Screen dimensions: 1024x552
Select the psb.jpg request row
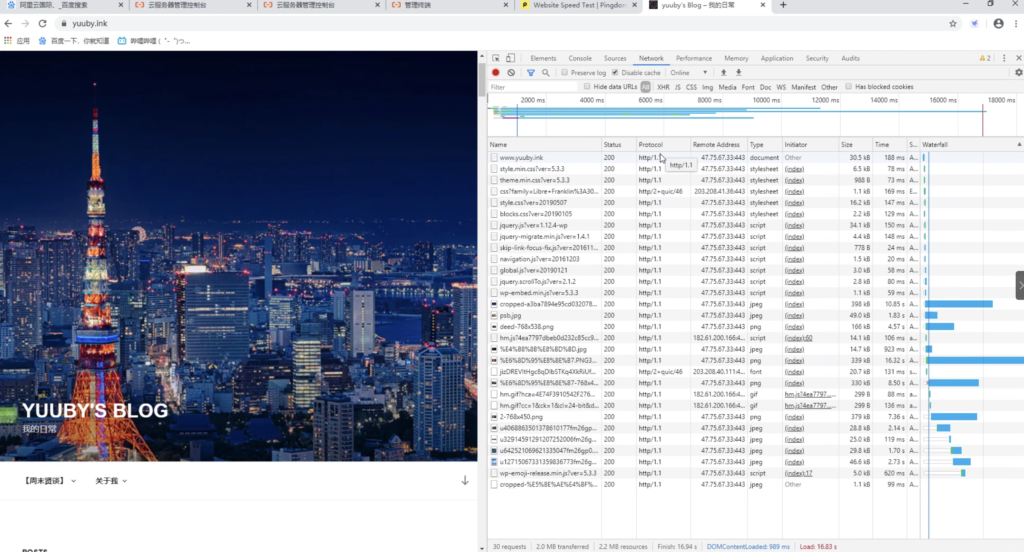point(754,316)
